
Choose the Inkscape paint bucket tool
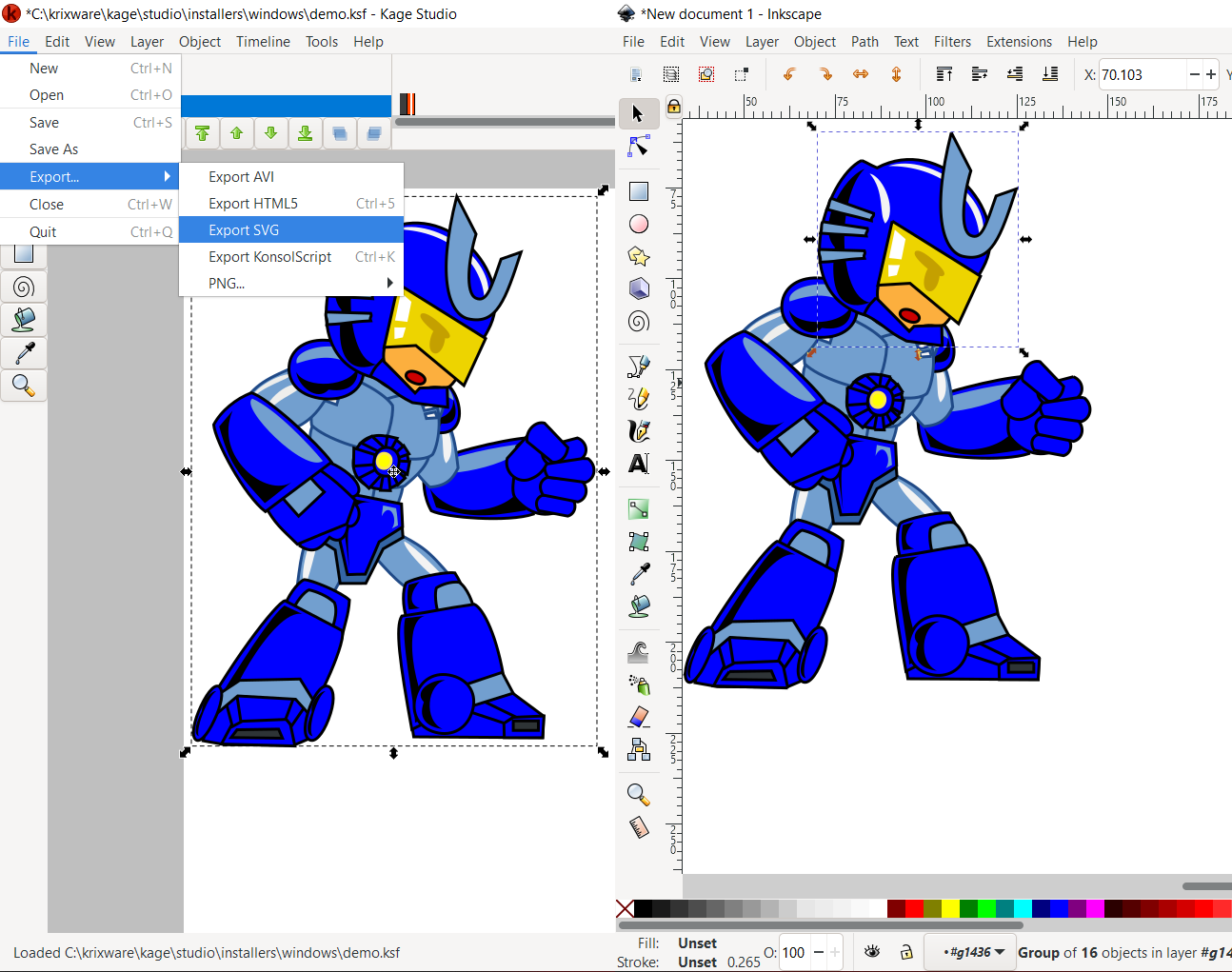tap(639, 606)
